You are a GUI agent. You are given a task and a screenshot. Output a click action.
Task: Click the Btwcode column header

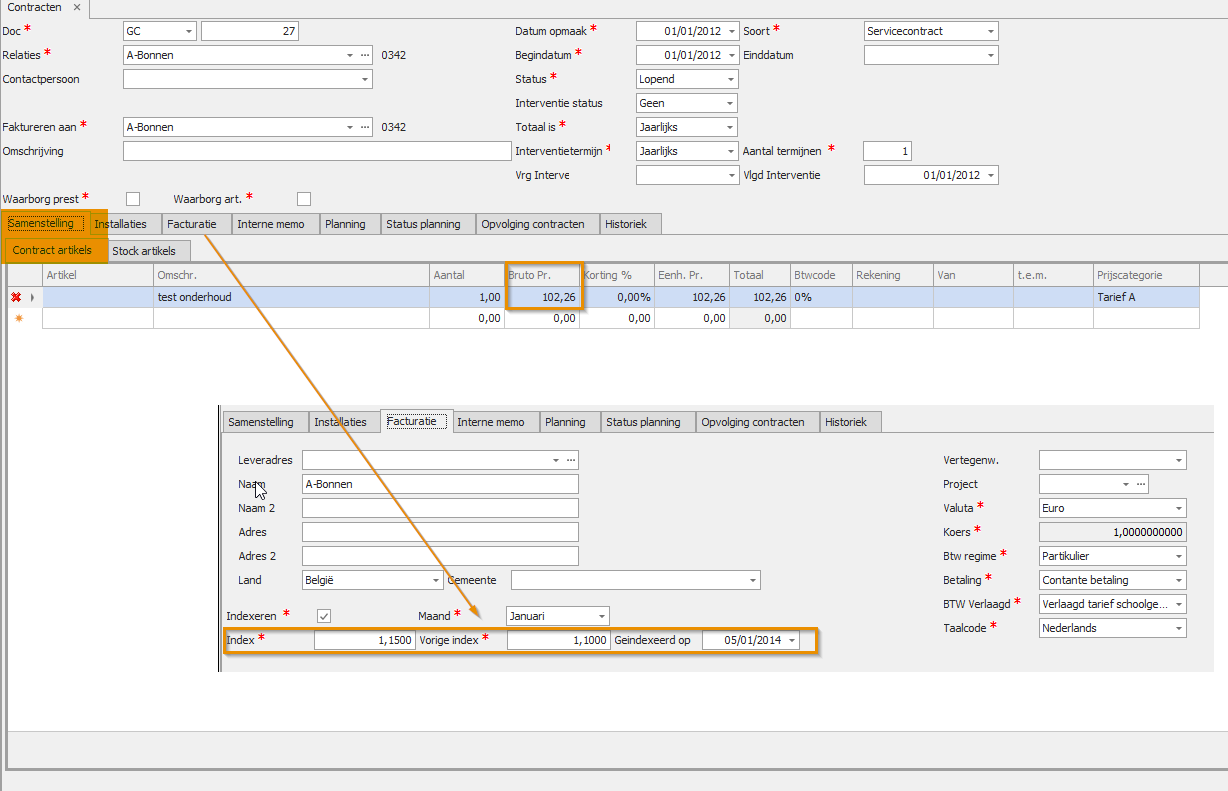click(x=820, y=275)
